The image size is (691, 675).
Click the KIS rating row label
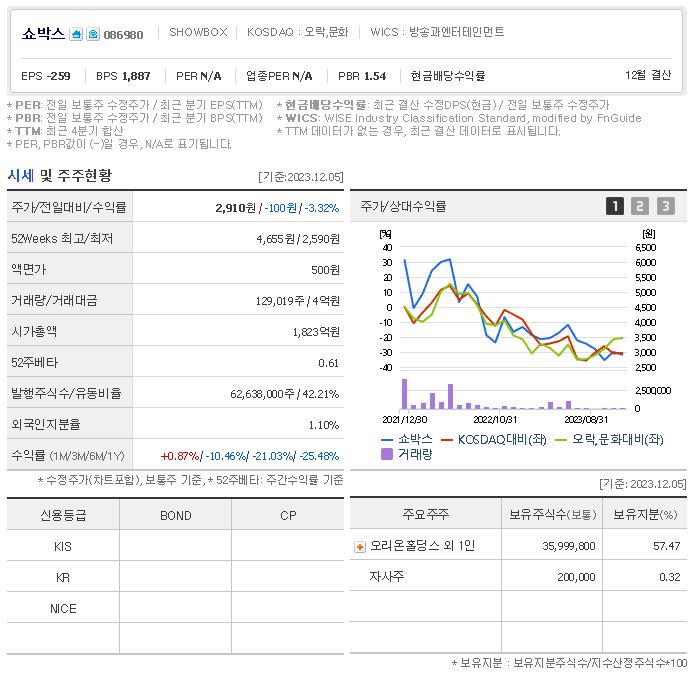coord(63,546)
